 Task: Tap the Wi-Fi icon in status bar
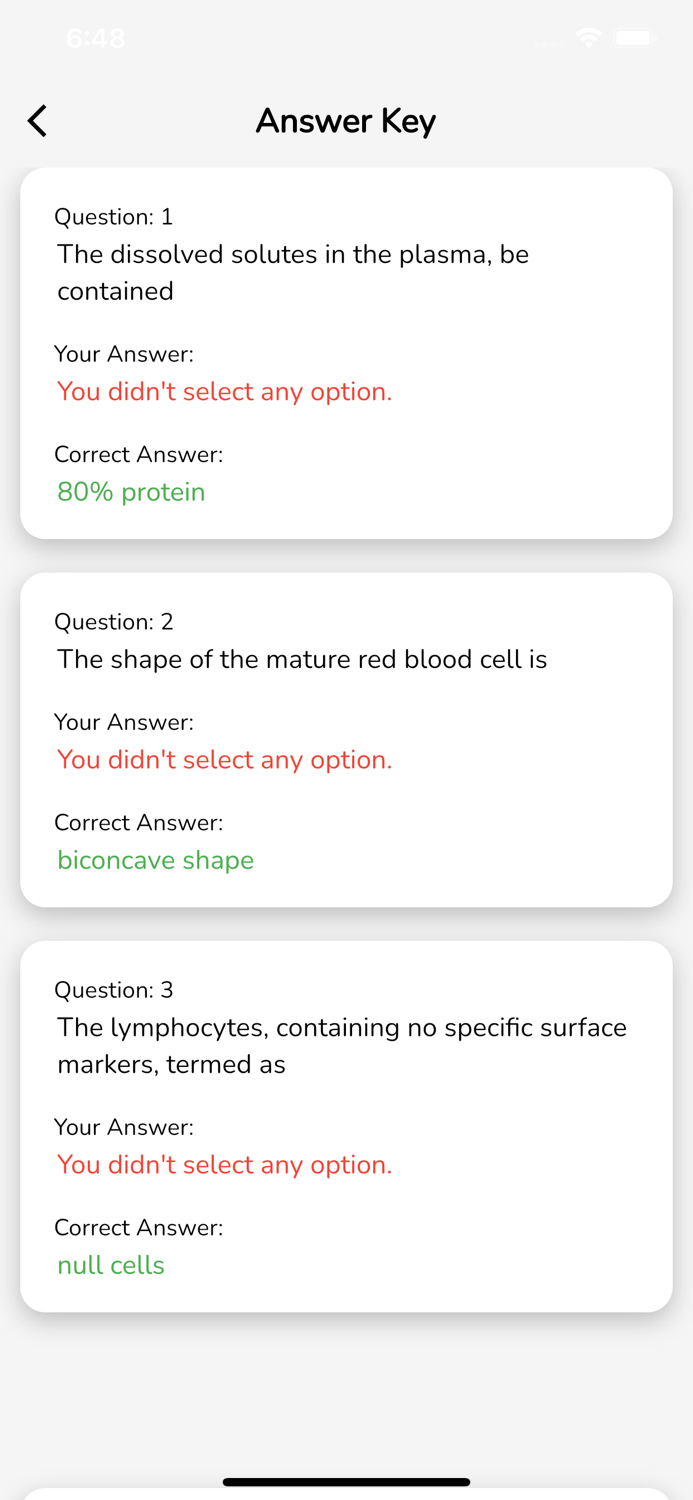click(x=588, y=38)
